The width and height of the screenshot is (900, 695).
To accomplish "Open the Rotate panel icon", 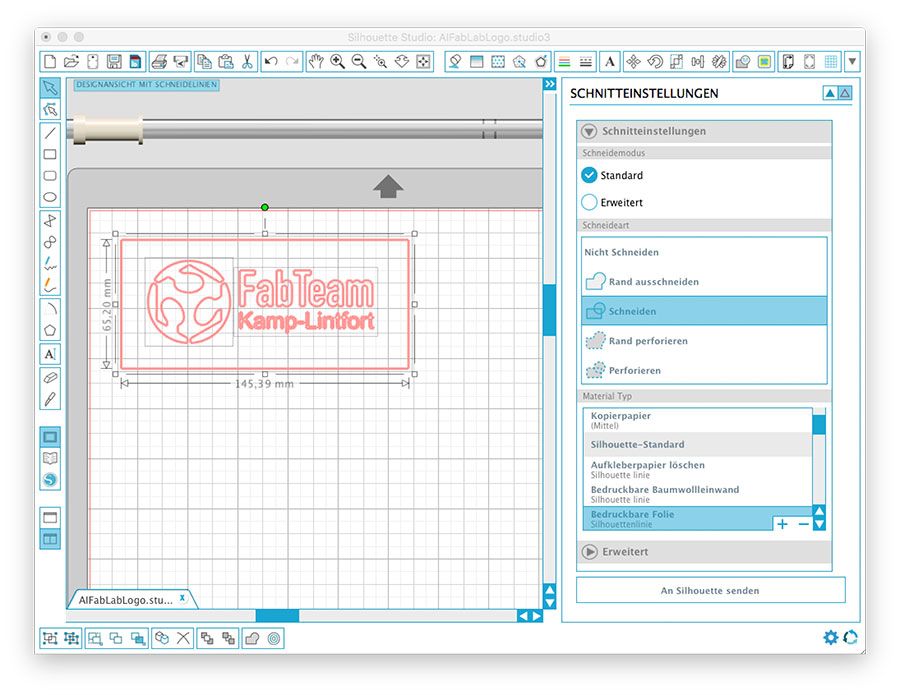I will [655, 61].
